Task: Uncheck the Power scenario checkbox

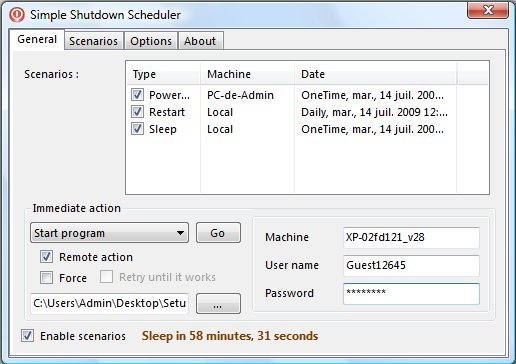Action: [x=137, y=95]
